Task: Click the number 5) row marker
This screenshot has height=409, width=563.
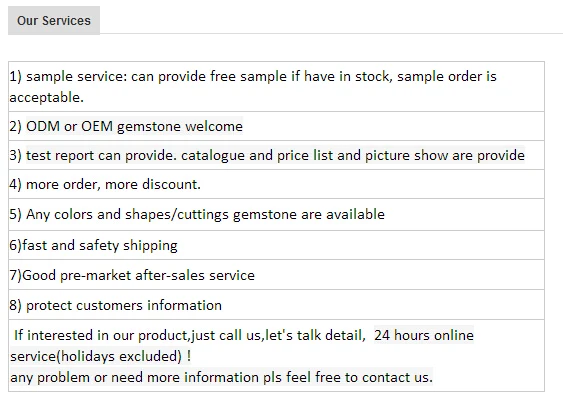Action: tap(15, 214)
